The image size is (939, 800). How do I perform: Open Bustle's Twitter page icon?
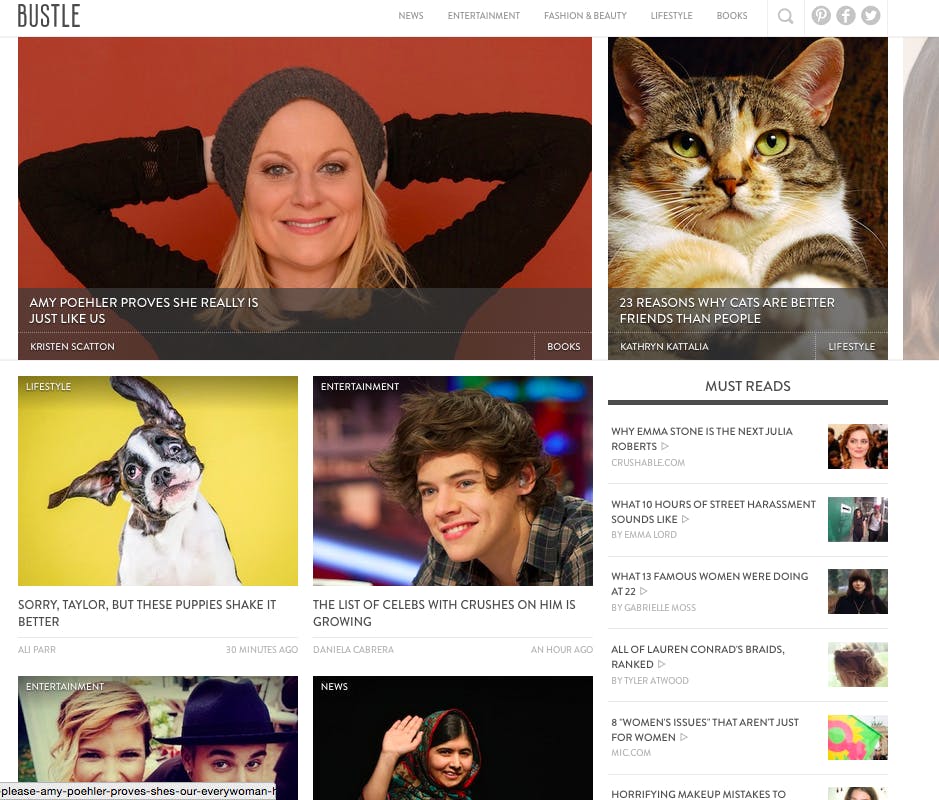click(x=871, y=16)
